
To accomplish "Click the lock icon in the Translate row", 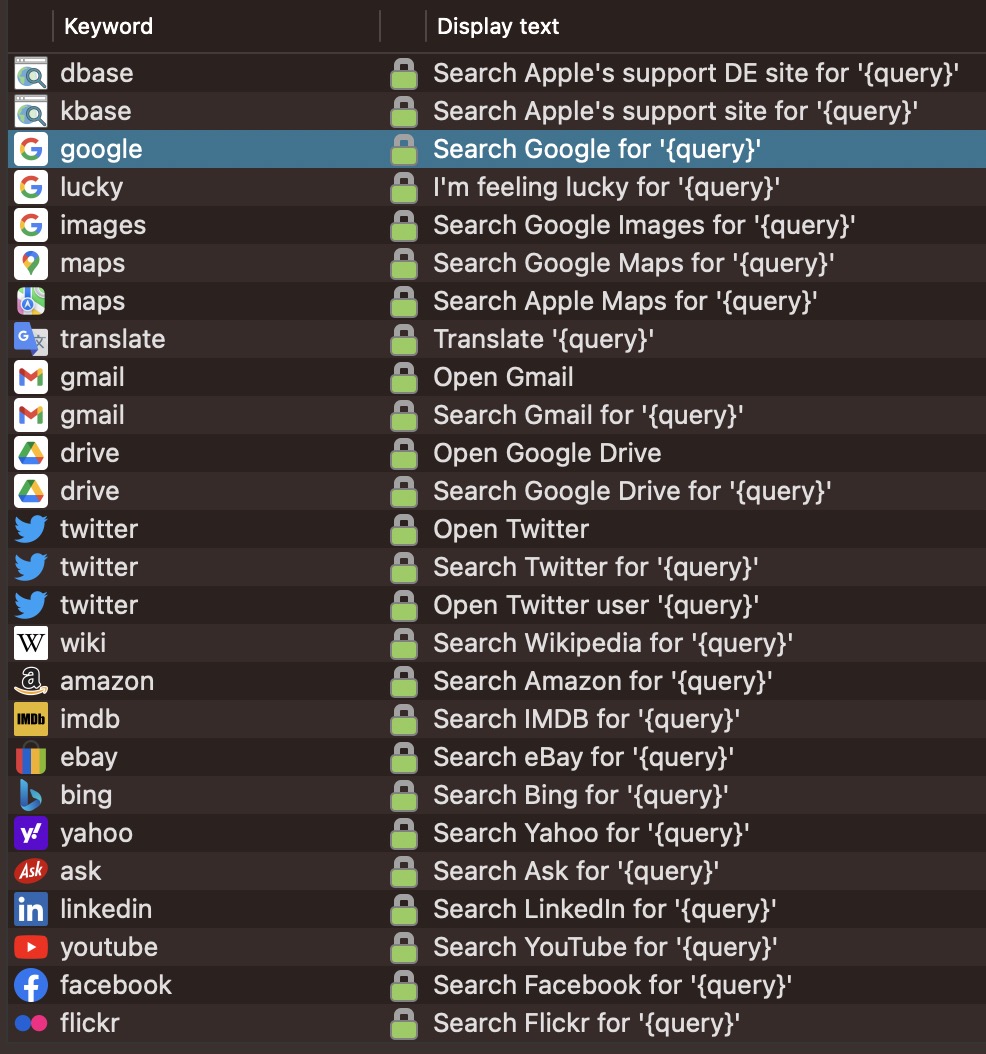I will (404, 339).
